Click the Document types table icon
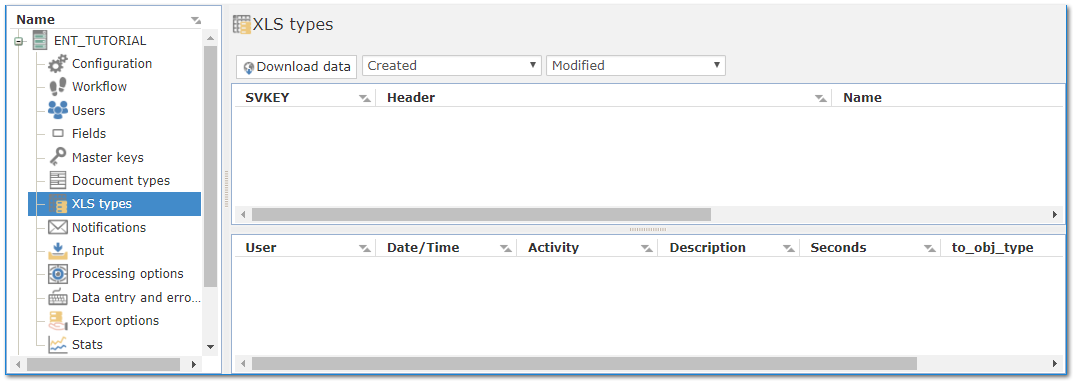The width and height of the screenshot is (1076, 384). point(58,181)
